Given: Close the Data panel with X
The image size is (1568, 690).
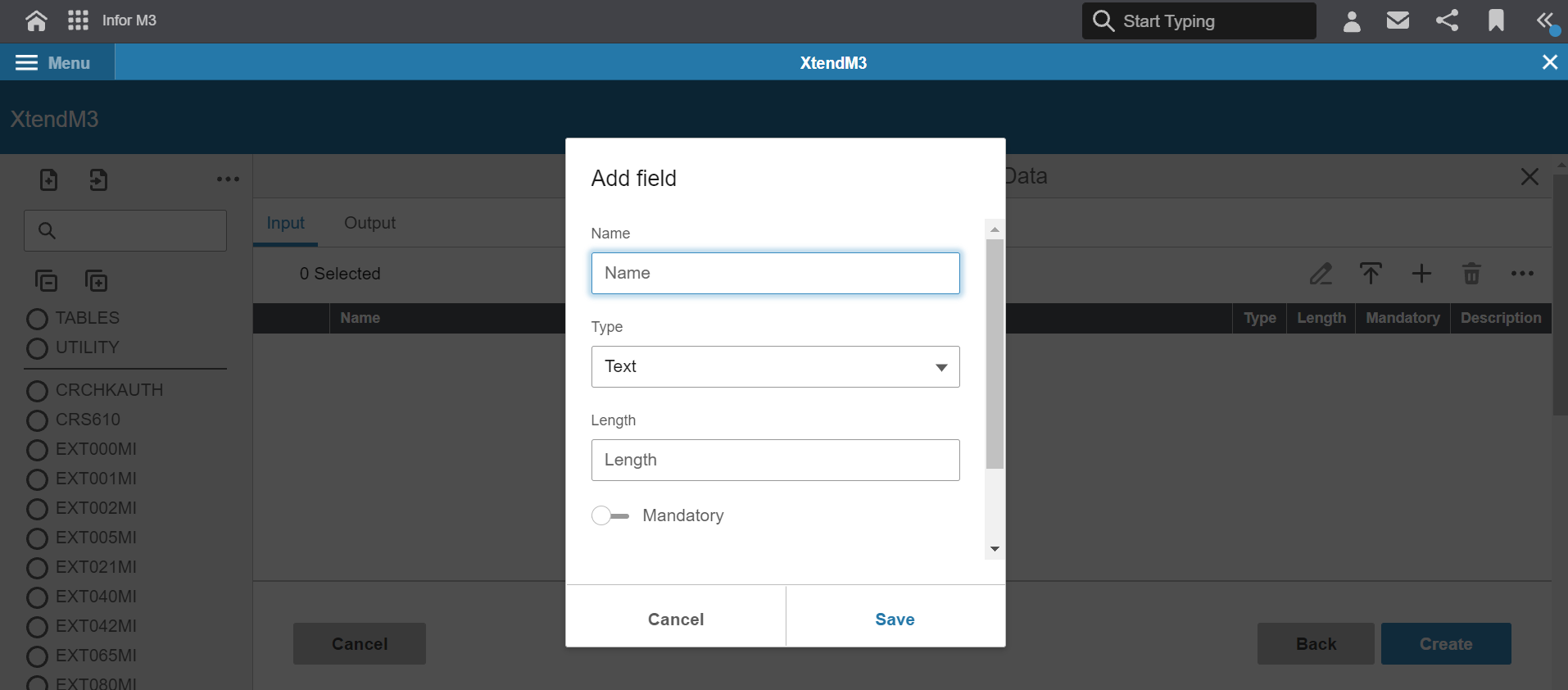Looking at the screenshot, I should (x=1529, y=176).
